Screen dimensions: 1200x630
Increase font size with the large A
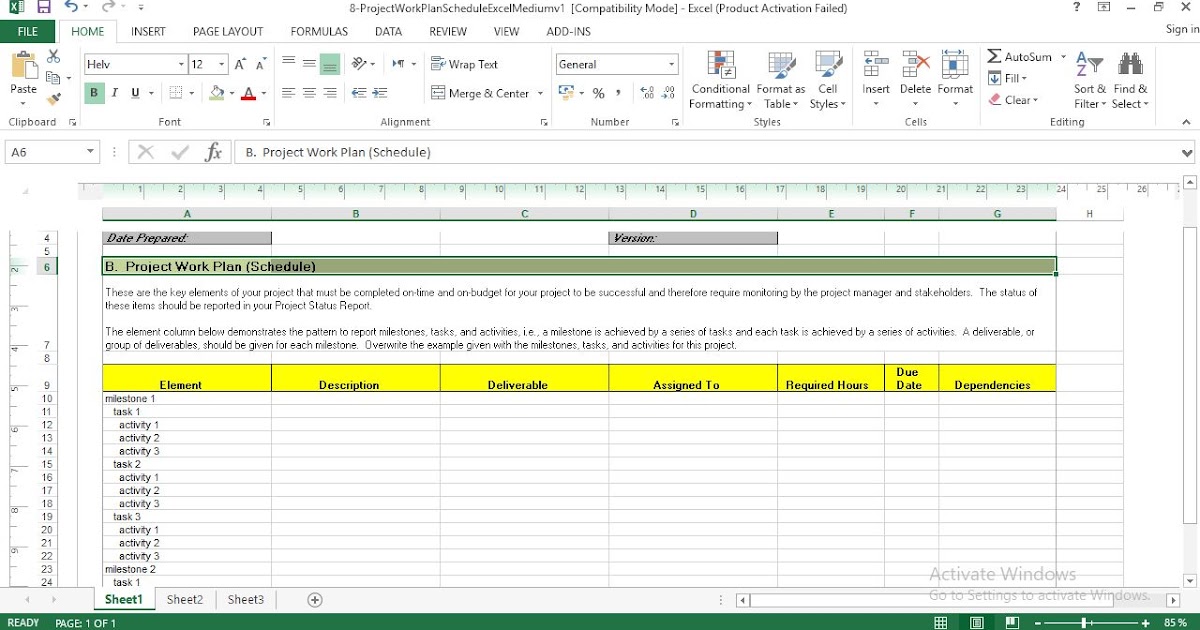click(x=240, y=64)
